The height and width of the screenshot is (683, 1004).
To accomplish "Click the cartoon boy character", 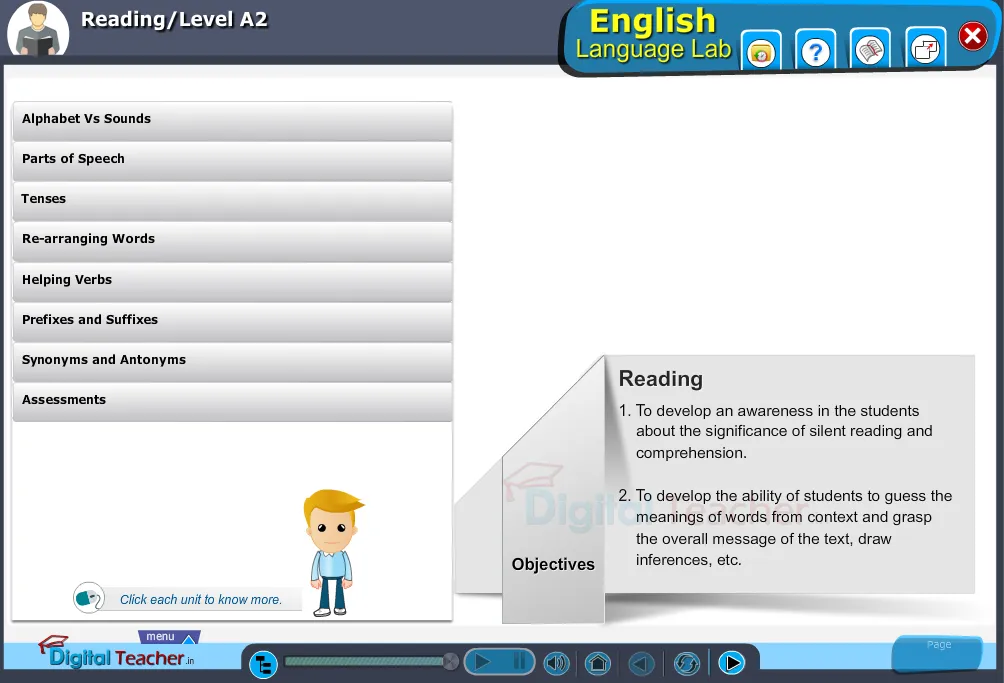I will [332, 553].
